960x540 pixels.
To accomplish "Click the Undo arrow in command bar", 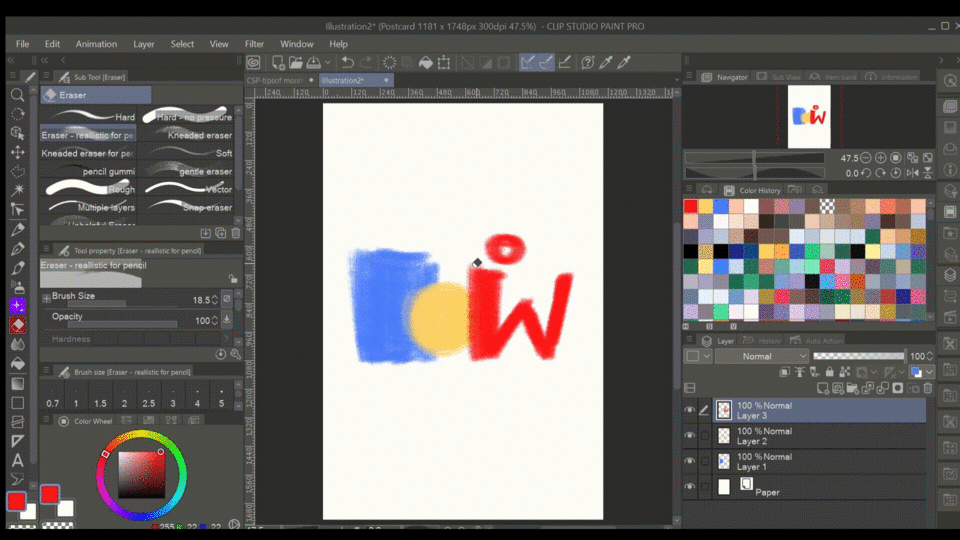I will click(x=348, y=62).
